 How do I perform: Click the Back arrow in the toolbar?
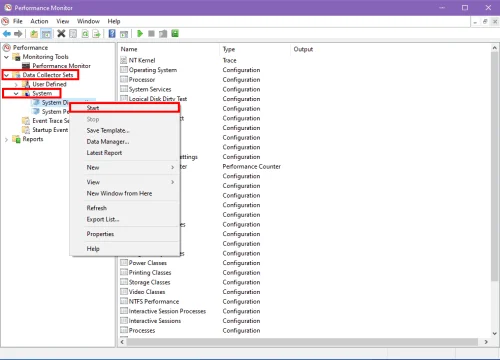[x=7, y=34]
